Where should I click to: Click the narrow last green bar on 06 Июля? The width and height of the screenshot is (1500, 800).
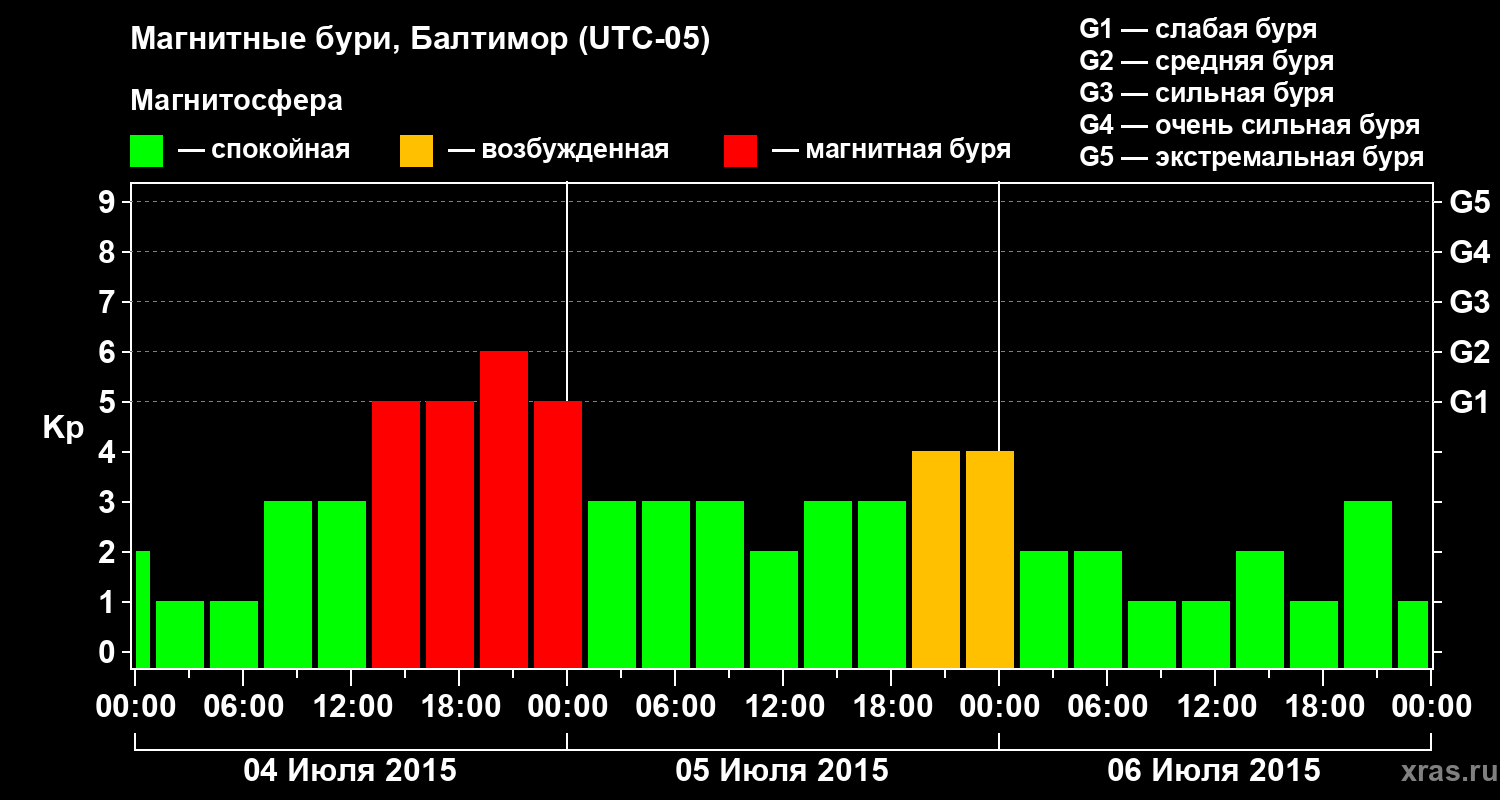1413,634
